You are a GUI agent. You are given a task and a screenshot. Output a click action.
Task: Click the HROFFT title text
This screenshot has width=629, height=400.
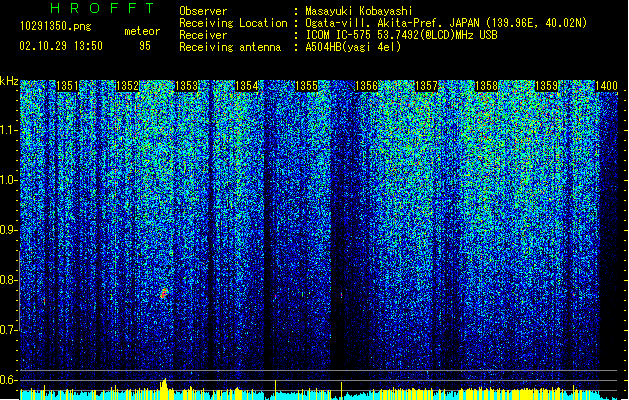(102, 8)
